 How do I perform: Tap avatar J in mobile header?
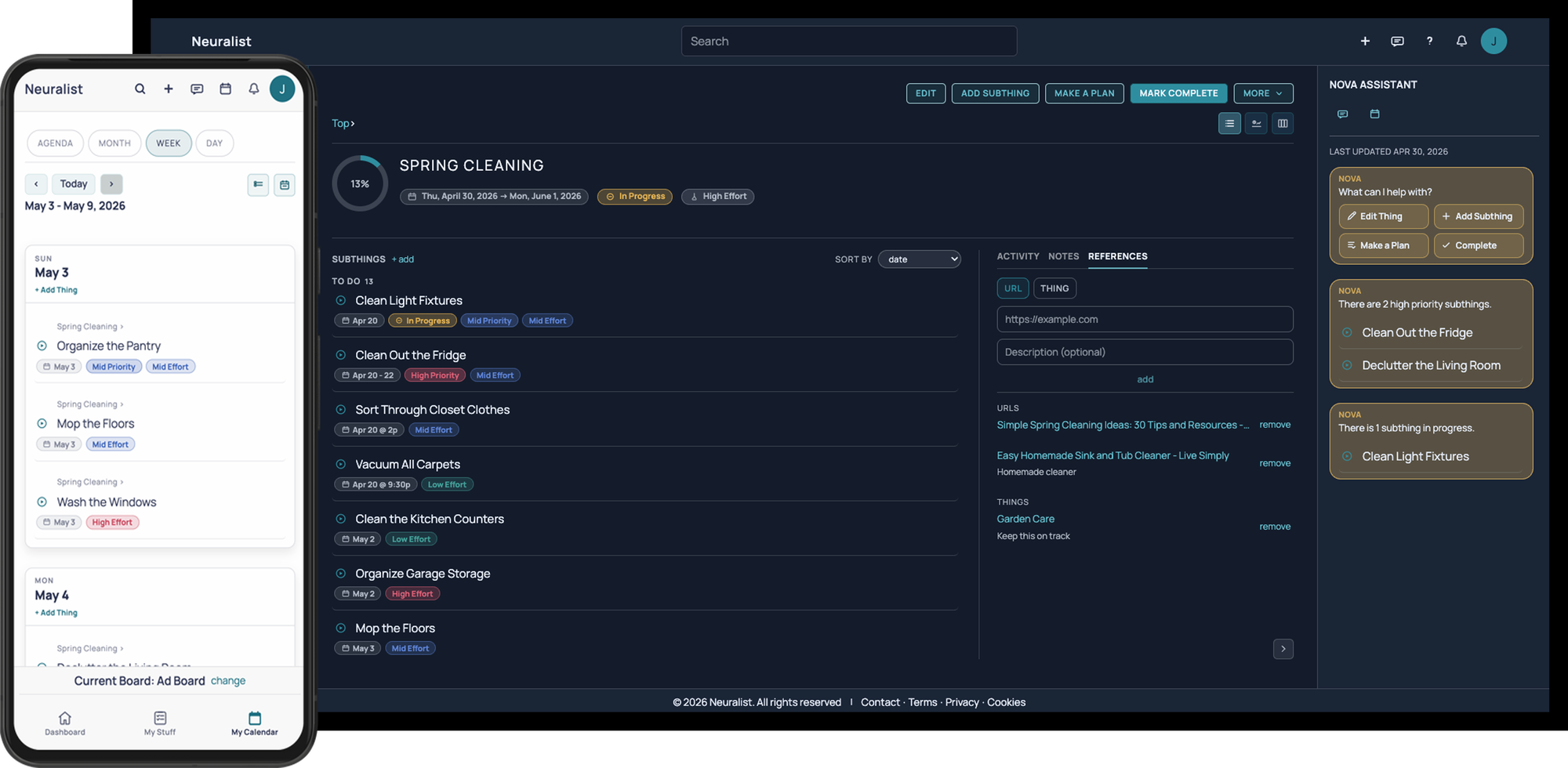(x=282, y=89)
